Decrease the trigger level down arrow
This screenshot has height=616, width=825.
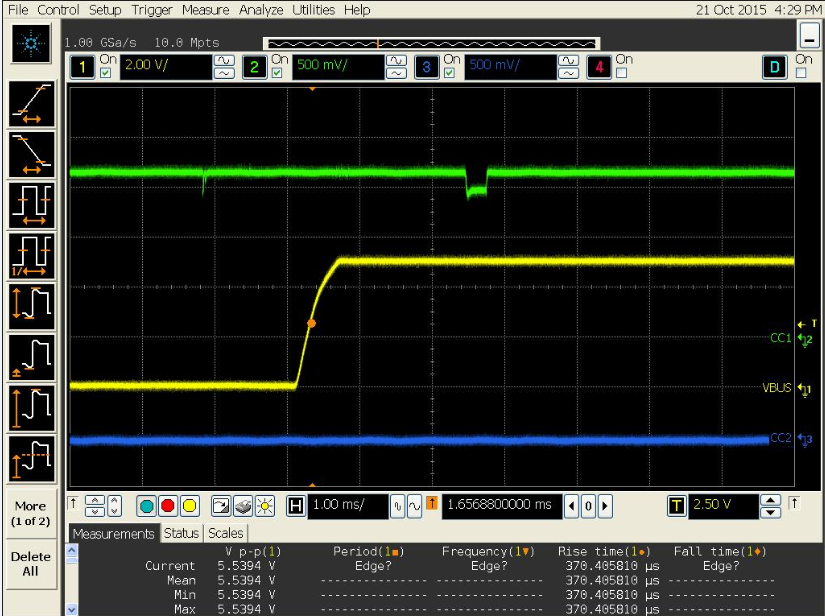tap(771, 512)
